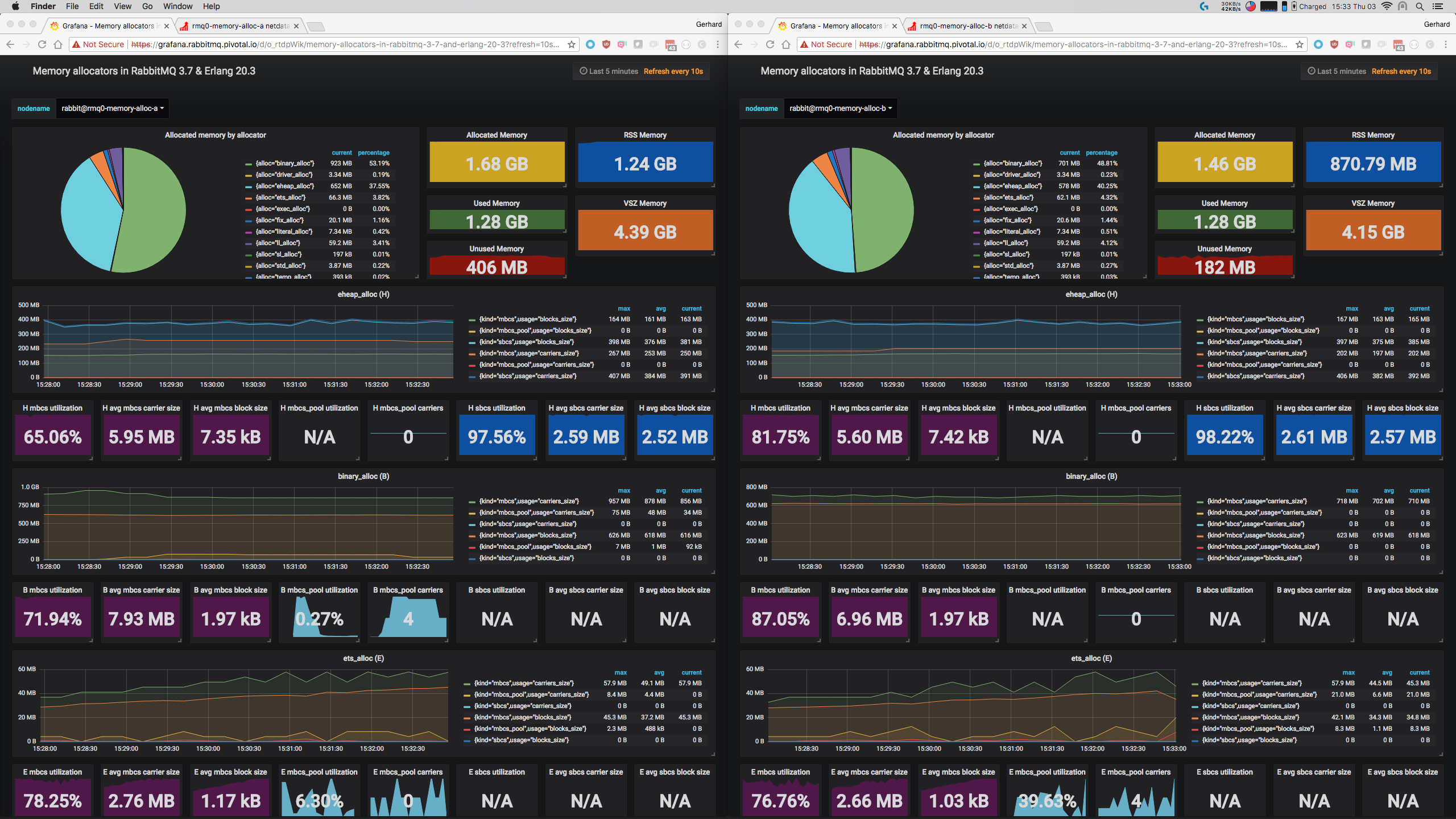Screen dimensions: 1456x819
Task: Click Gerhard profile button in left window
Action: coord(709,24)
